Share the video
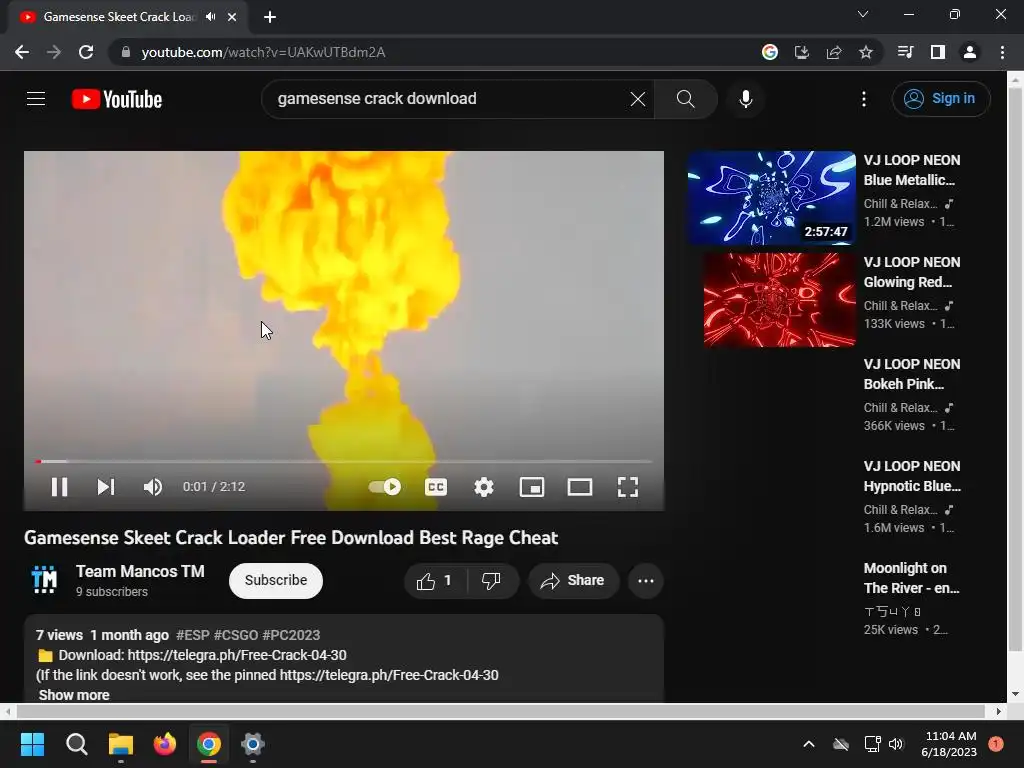Screen dimensions: 1024x768 coord(573,581)
